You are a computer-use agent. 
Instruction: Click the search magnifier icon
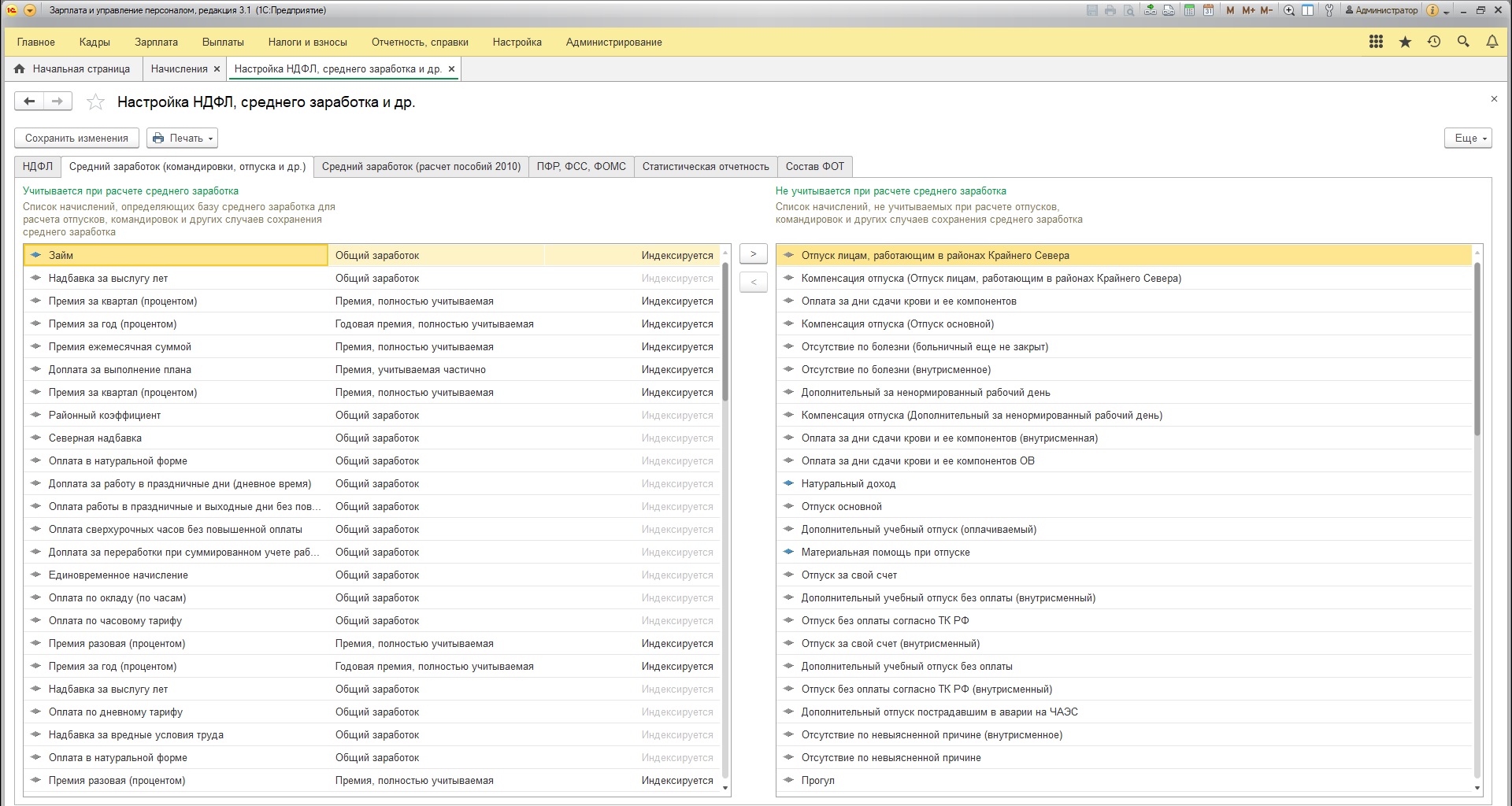tap(1463, 42)
